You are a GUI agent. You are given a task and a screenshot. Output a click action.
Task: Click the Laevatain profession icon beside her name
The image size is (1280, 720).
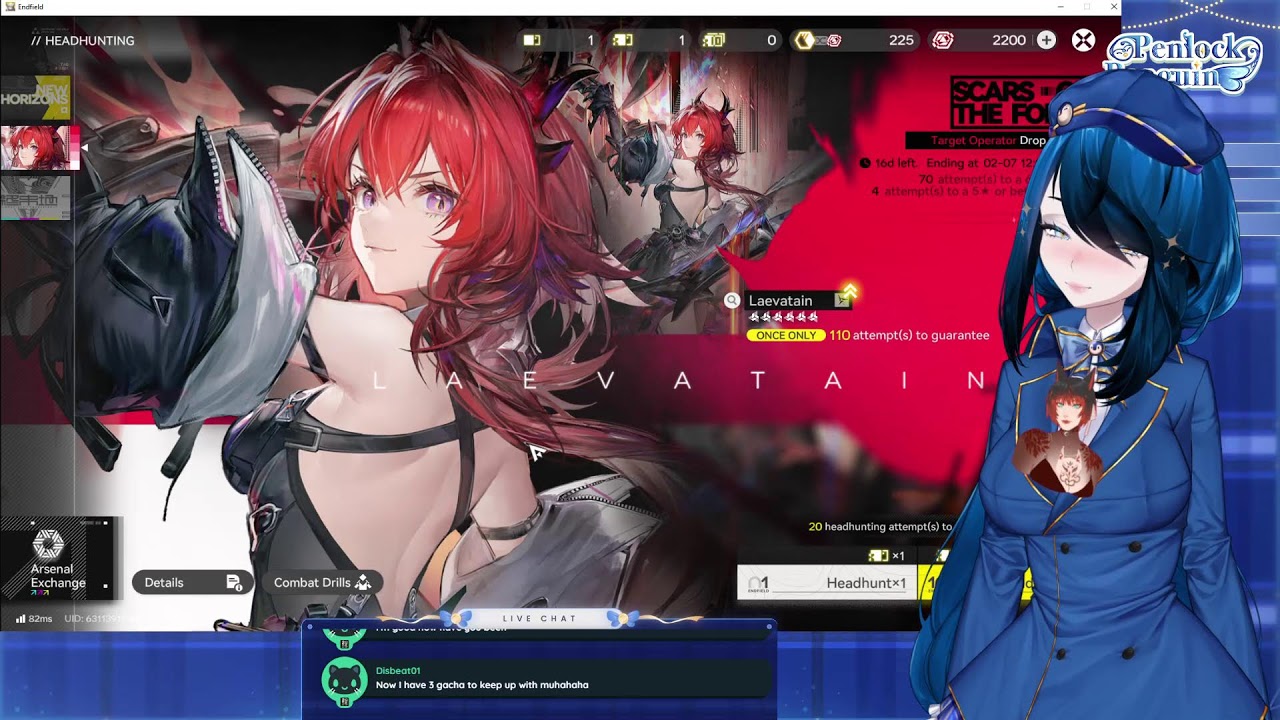coord(843,301)
